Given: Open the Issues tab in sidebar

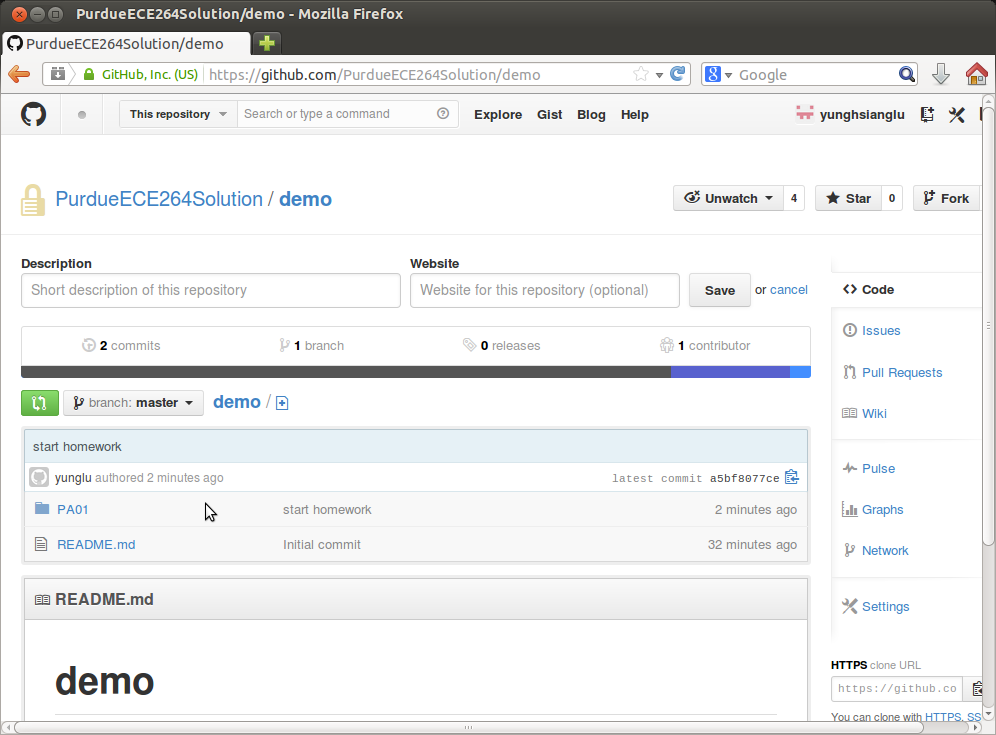Looking at the screenshot, I should click(880, 331).
